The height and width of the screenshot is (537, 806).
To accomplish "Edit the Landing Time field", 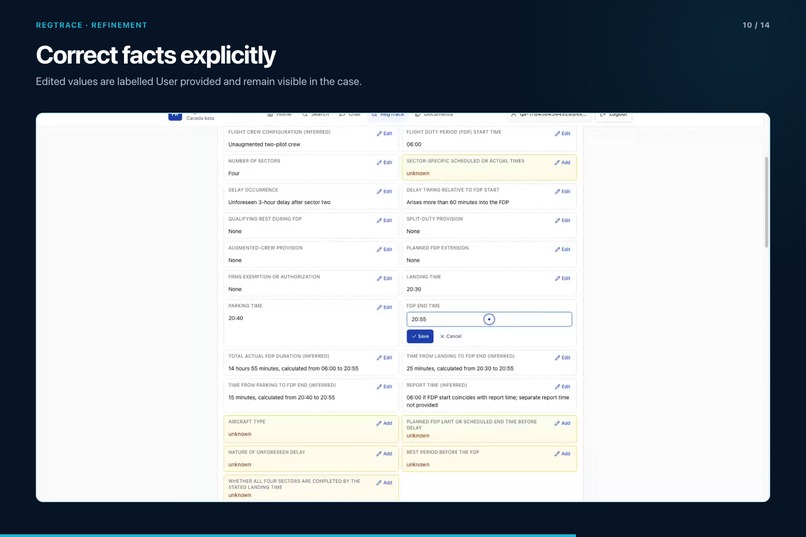I will coord(562,279).
